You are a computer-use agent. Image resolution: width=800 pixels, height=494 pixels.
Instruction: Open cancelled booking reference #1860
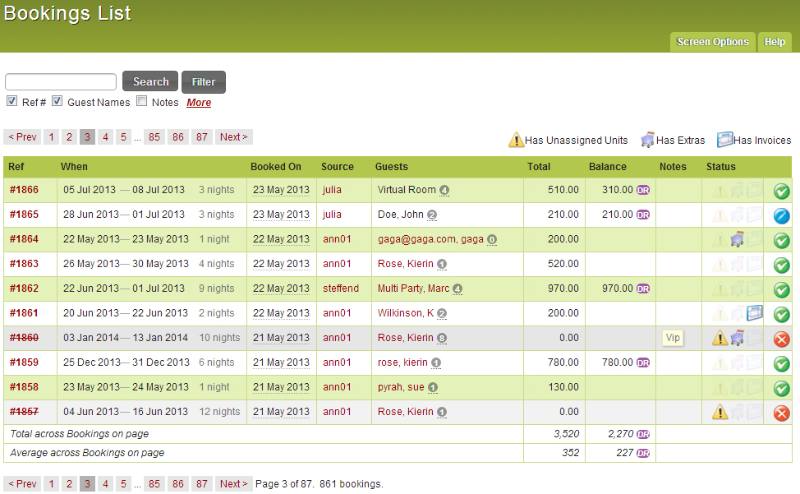24,338
